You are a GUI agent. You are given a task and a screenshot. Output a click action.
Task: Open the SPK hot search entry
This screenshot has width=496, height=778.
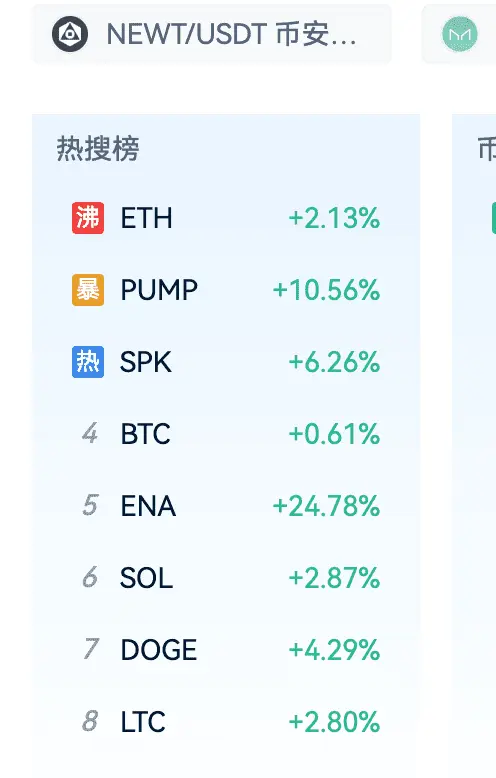226,362
